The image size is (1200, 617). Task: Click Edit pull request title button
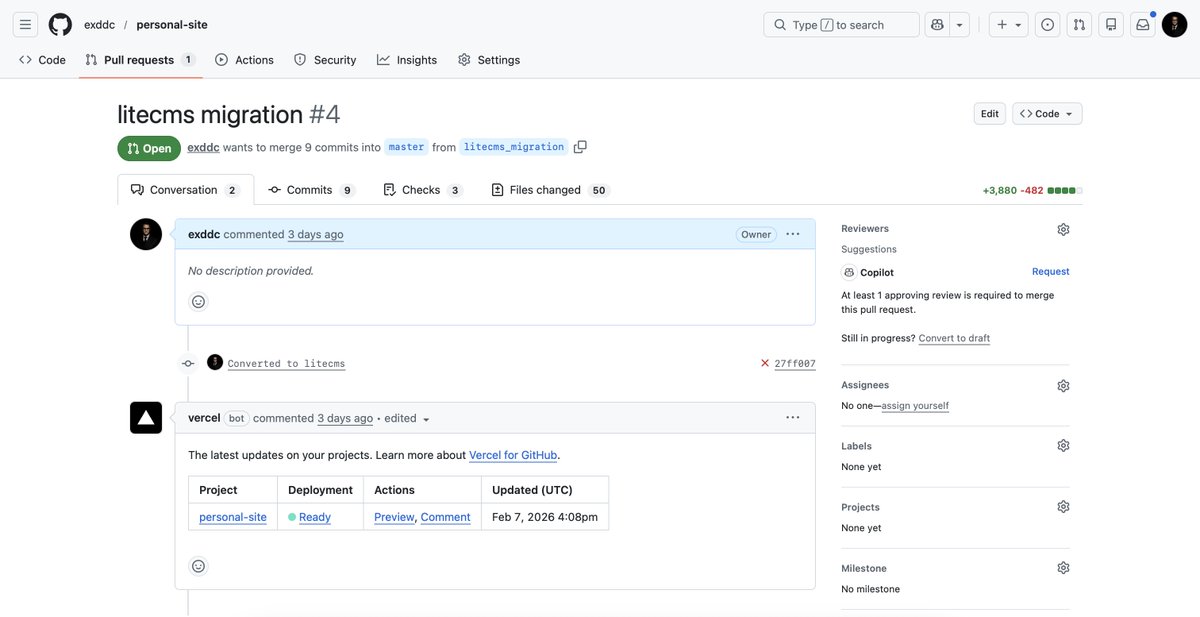point(989,114)
